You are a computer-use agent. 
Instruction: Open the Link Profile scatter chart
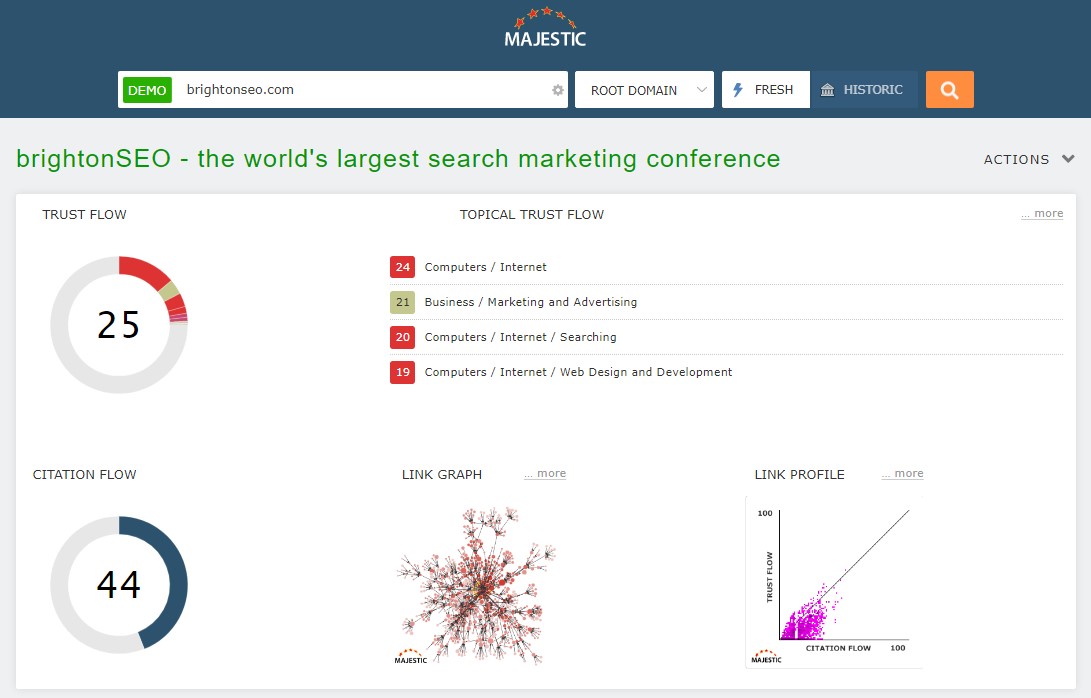(834, 582)
